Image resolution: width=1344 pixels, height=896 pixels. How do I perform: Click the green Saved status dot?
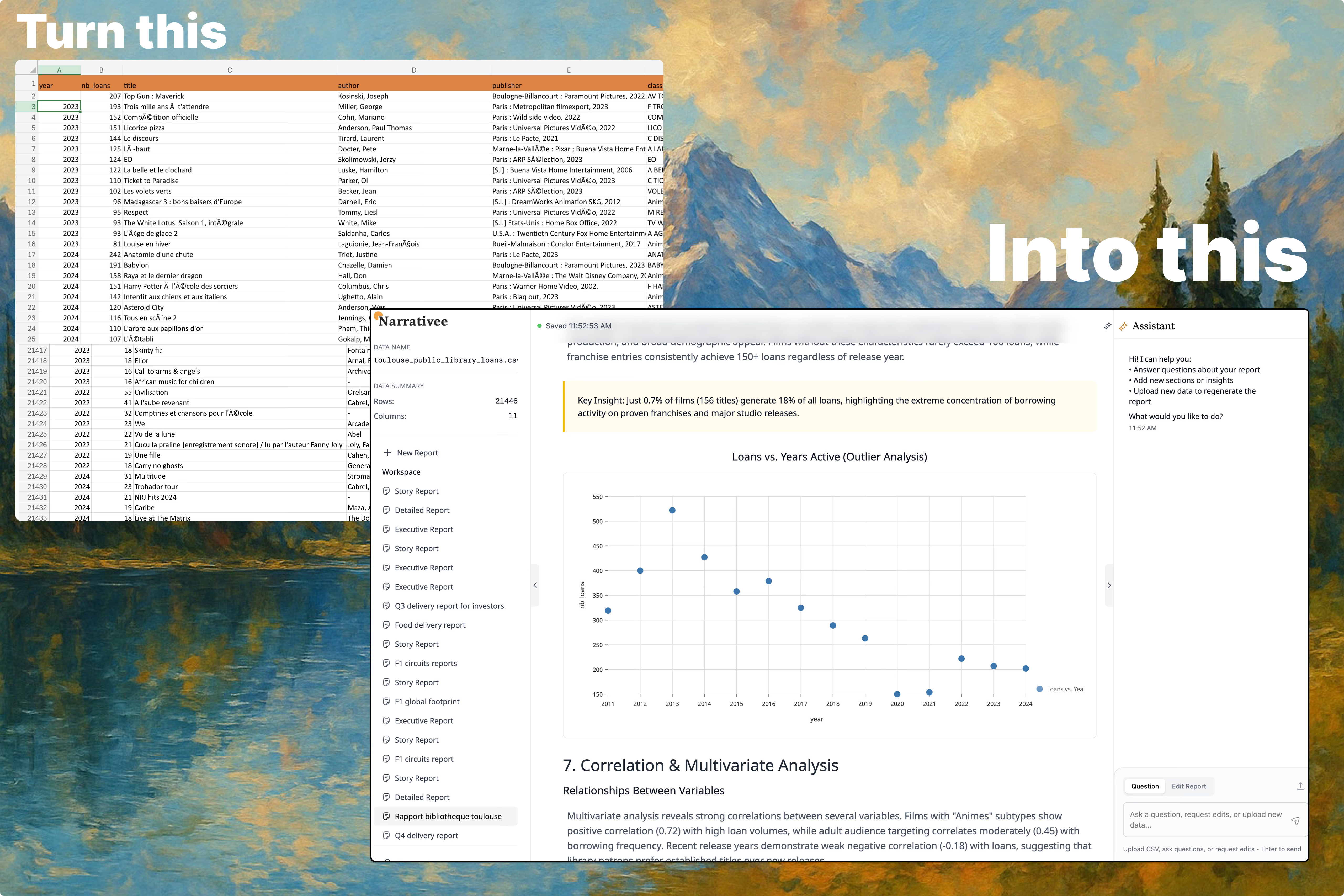(539, 326)
